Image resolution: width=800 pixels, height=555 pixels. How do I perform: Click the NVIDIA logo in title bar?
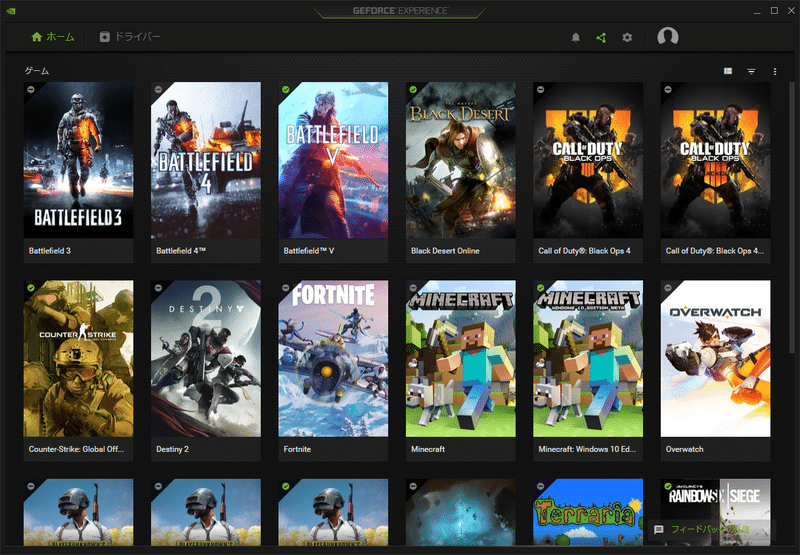point(10,10)
